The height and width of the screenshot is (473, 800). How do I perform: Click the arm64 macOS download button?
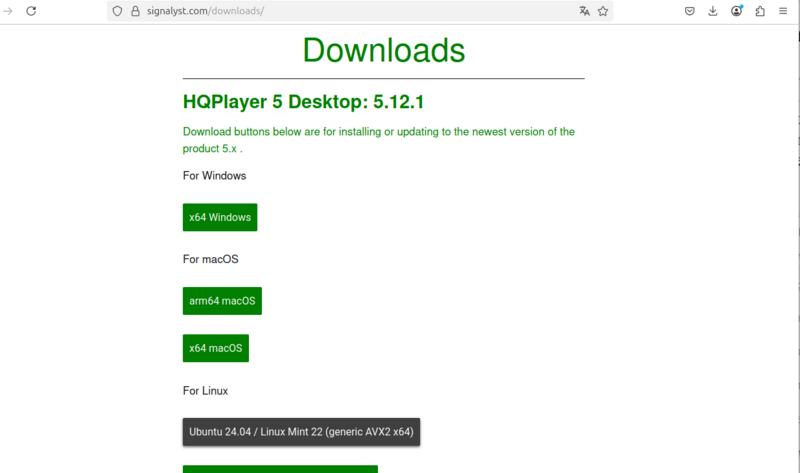coord(222,301)
